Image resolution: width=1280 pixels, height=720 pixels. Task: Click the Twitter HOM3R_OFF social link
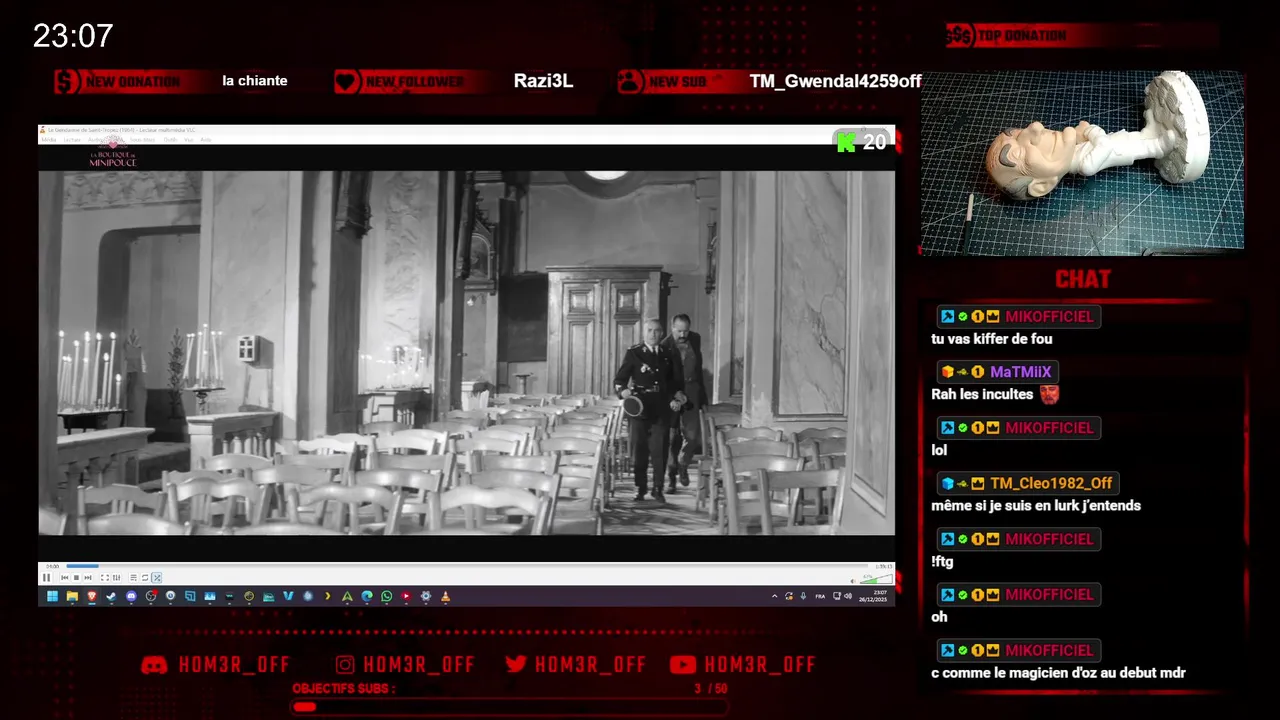coord(576,665)
